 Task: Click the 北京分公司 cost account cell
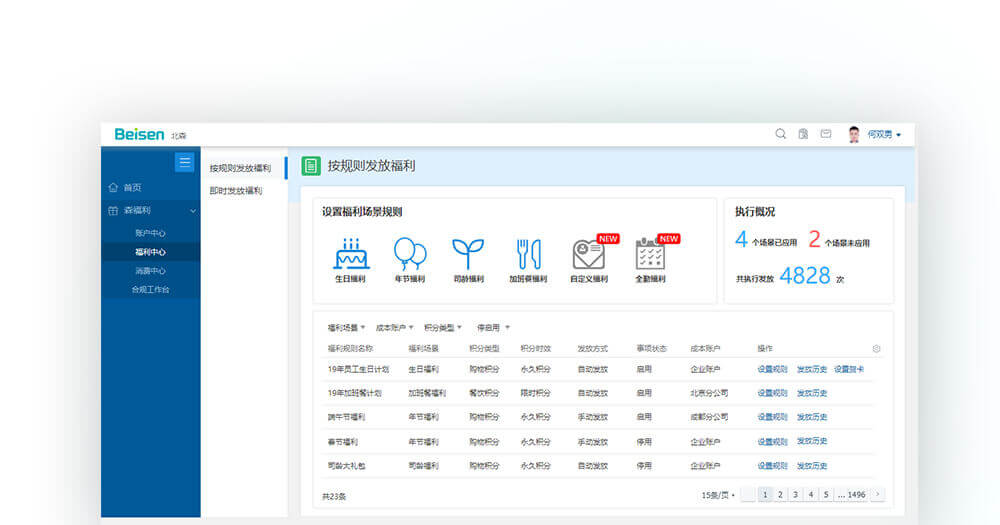click(709, 394)
